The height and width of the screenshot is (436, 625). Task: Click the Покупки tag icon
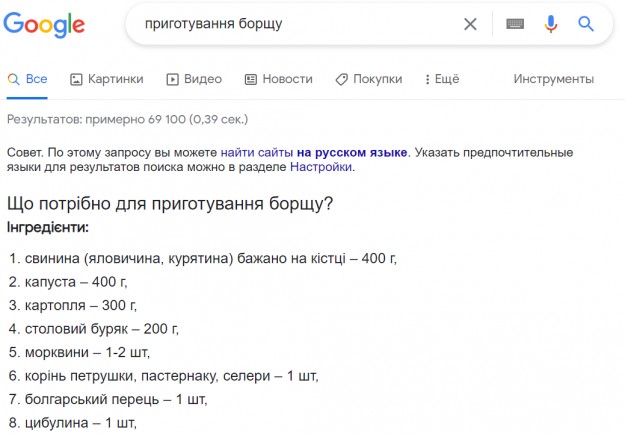pos(341,79)
